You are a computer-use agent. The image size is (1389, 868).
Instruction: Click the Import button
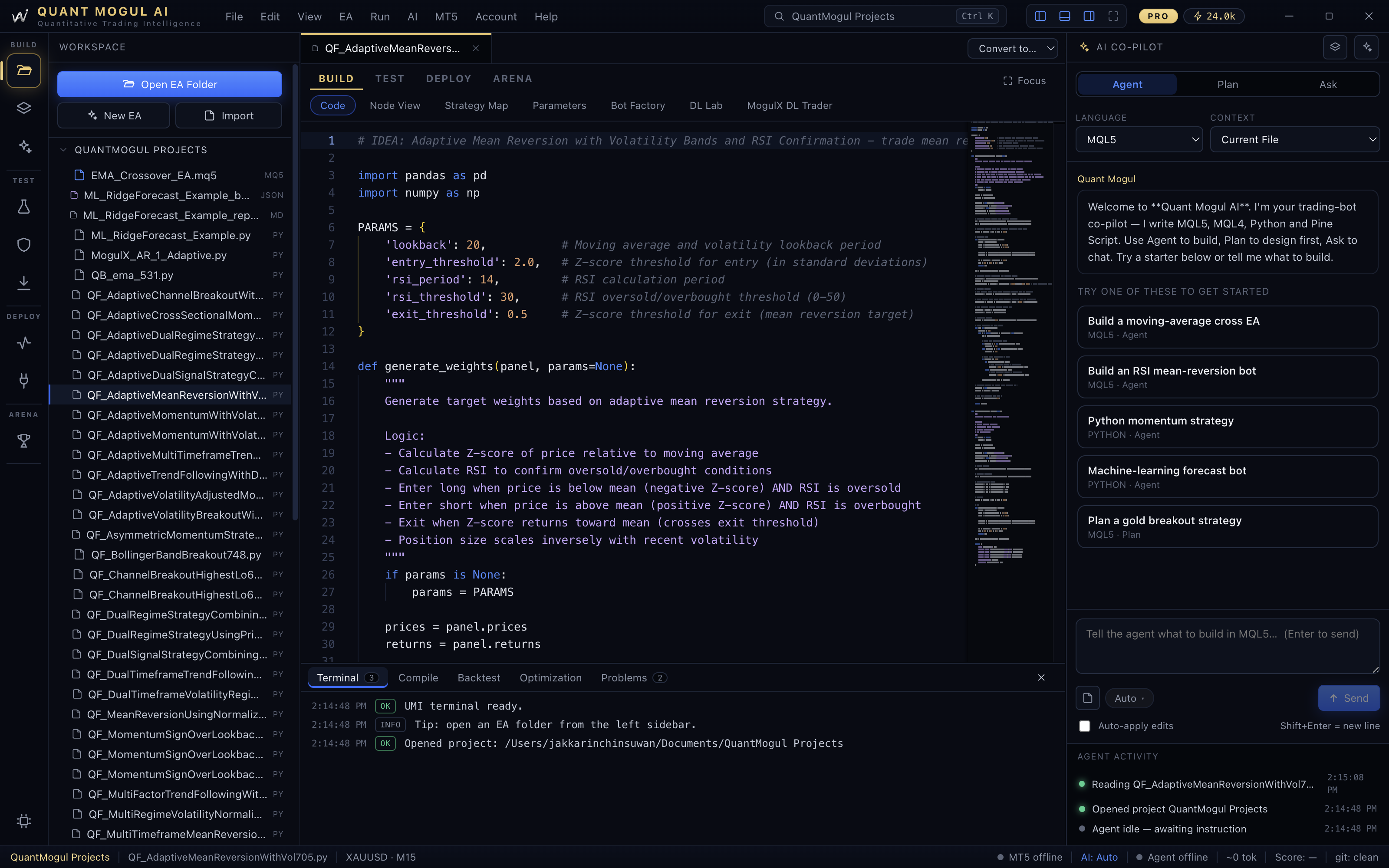(228, 116)
